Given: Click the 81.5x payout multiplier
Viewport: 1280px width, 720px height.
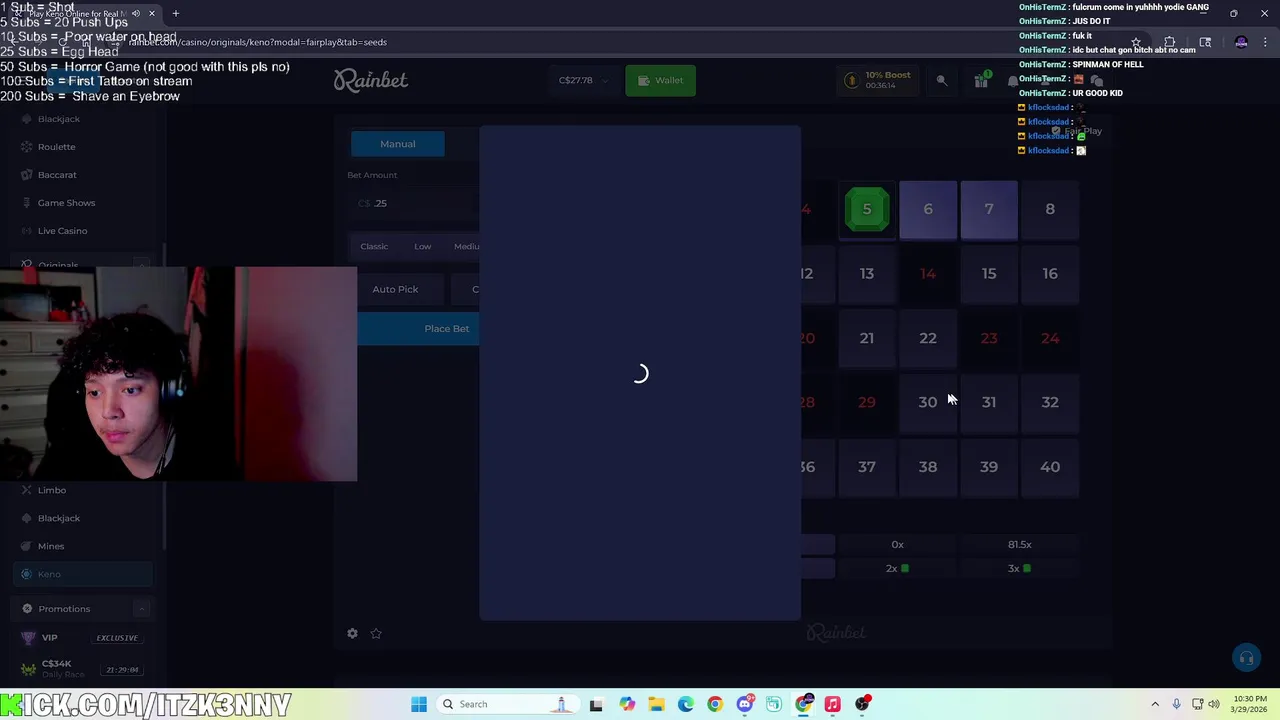Looking at the screenshot, I should pos(1019,545).
